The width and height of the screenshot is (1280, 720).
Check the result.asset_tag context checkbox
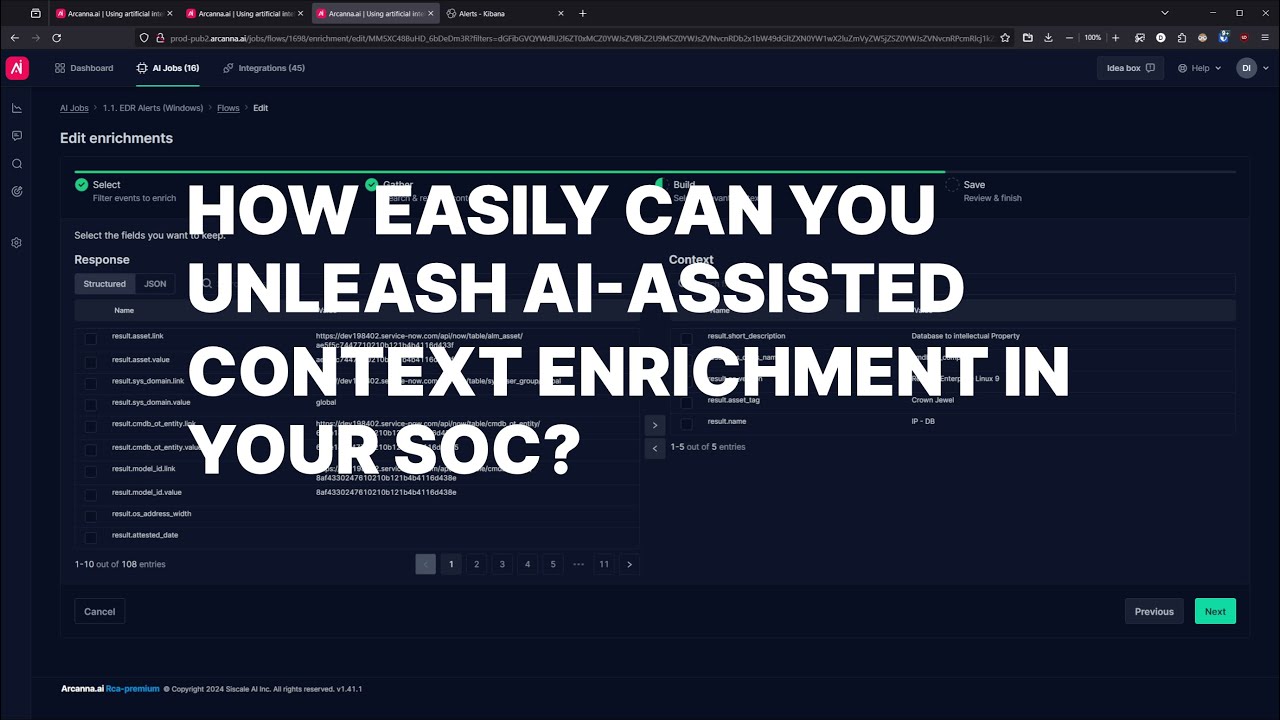pos(686,403)
